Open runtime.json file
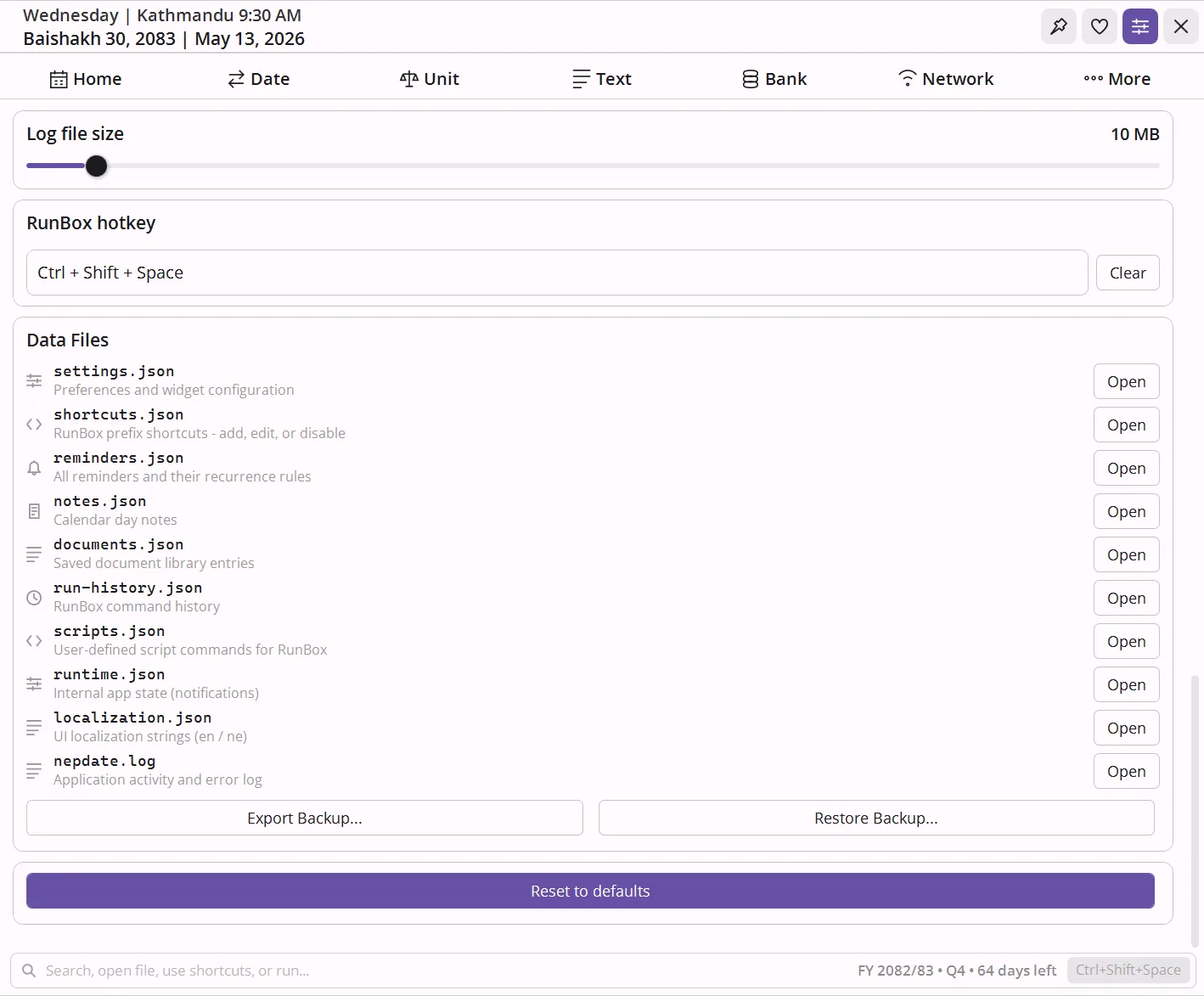 point(1127,684)
